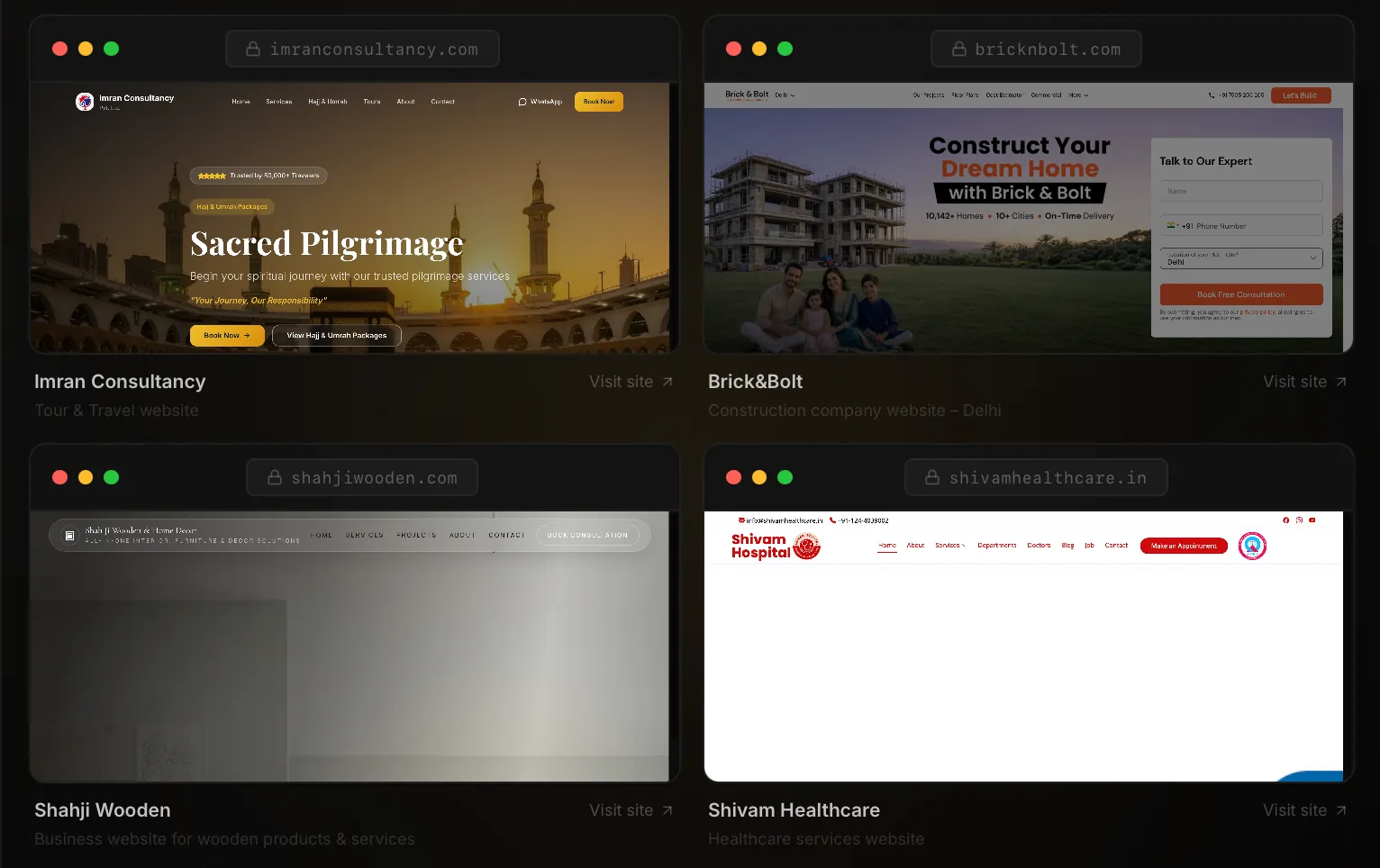Click the Let's Build button
The image size is (1380, 868).
(1301, 95)
